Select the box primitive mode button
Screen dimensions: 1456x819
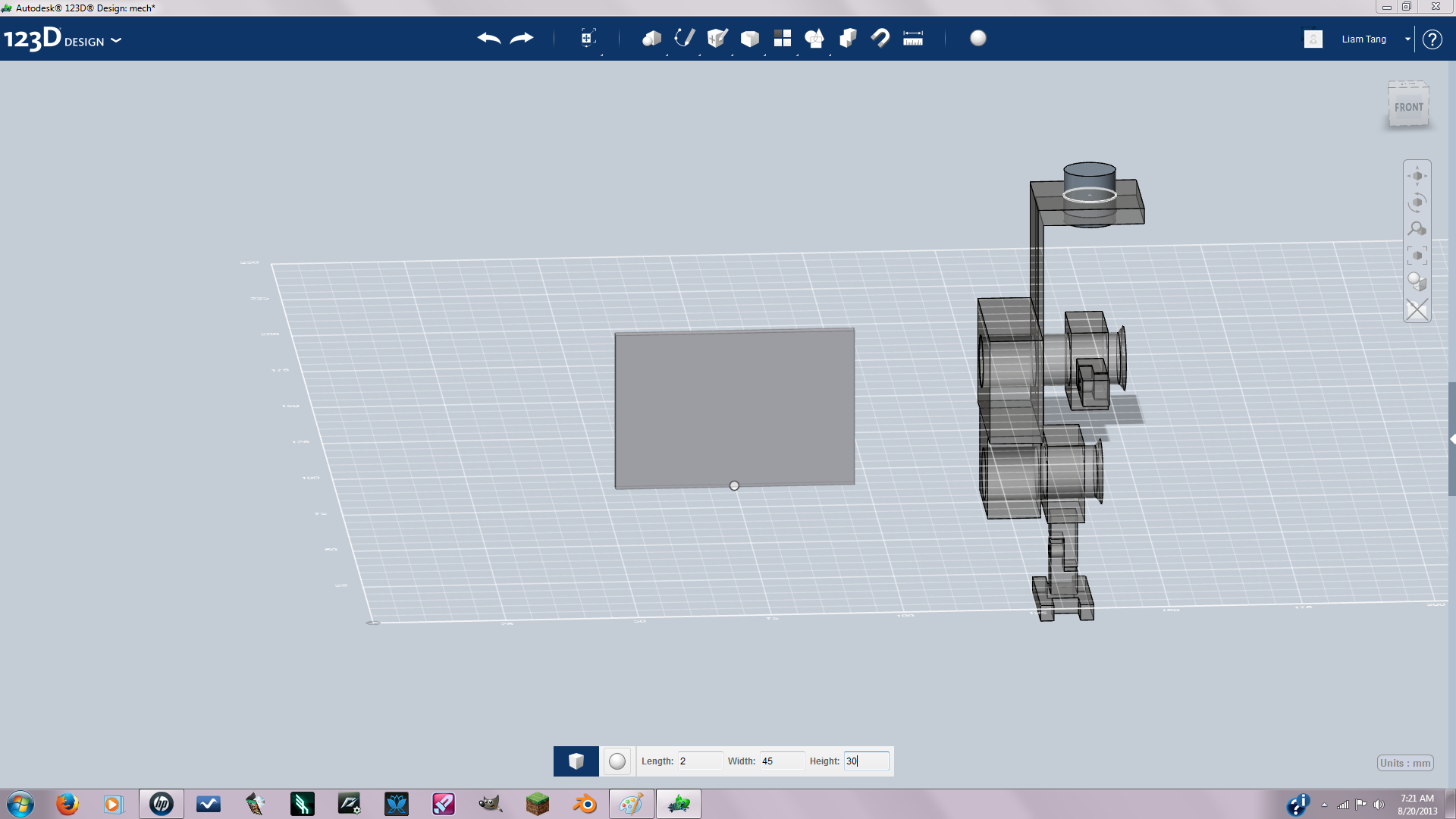tap(576, 761)
